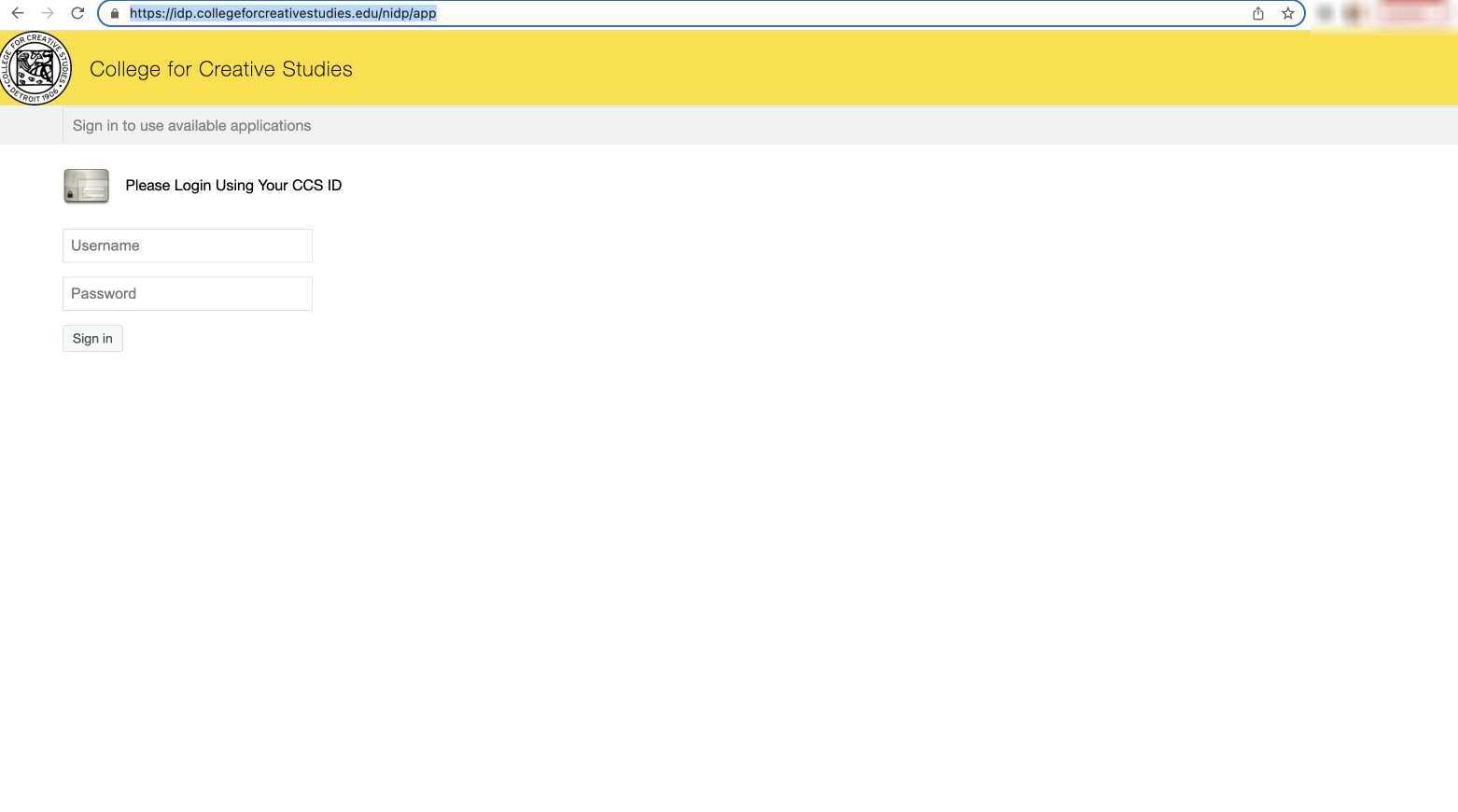1458x812 pixels.
Task: Click the College for Creative Studies header text
Action: (x=220, y=68)
